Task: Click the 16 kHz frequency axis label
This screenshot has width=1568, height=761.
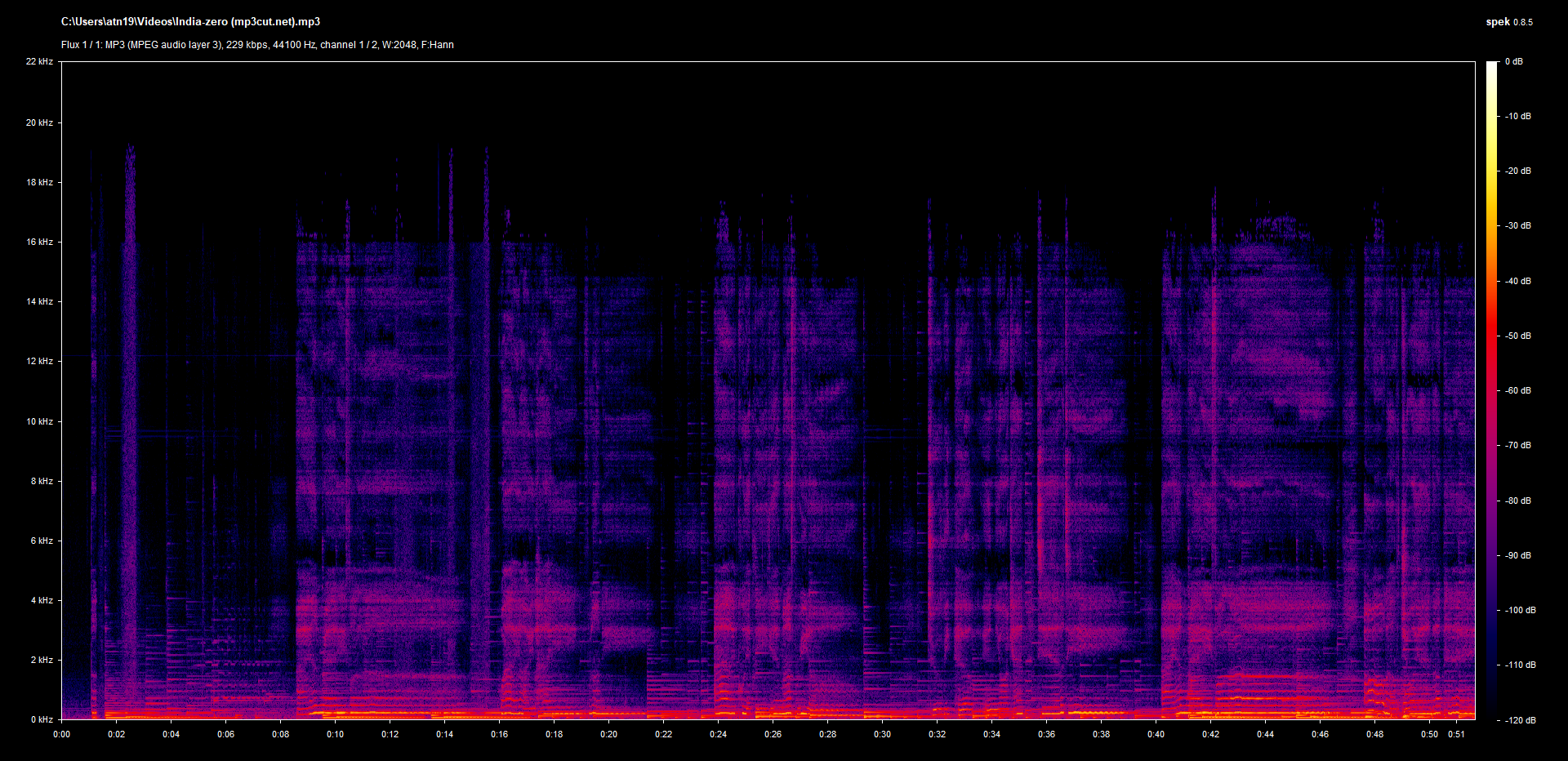Action: tap(39, 242)
